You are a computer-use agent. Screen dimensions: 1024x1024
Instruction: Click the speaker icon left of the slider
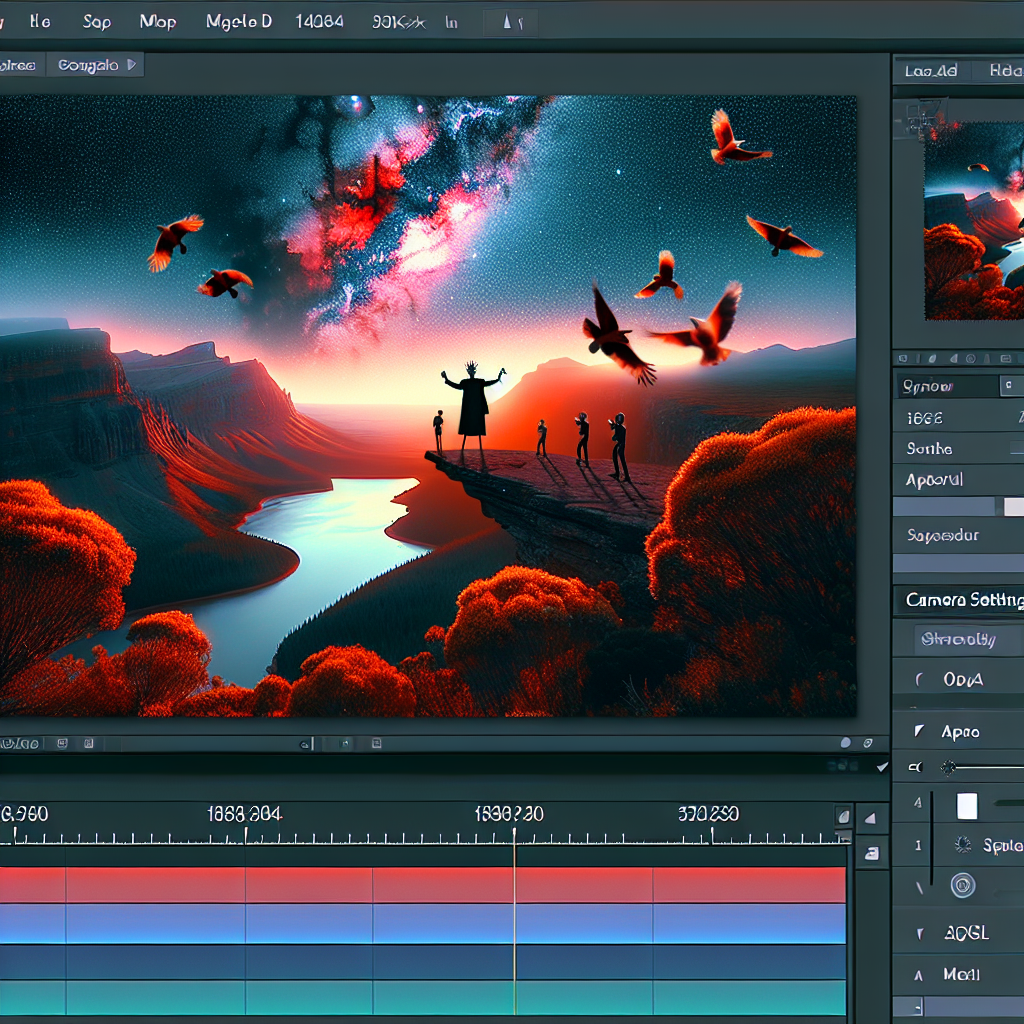pyautogui.click(x=914, y=768)
